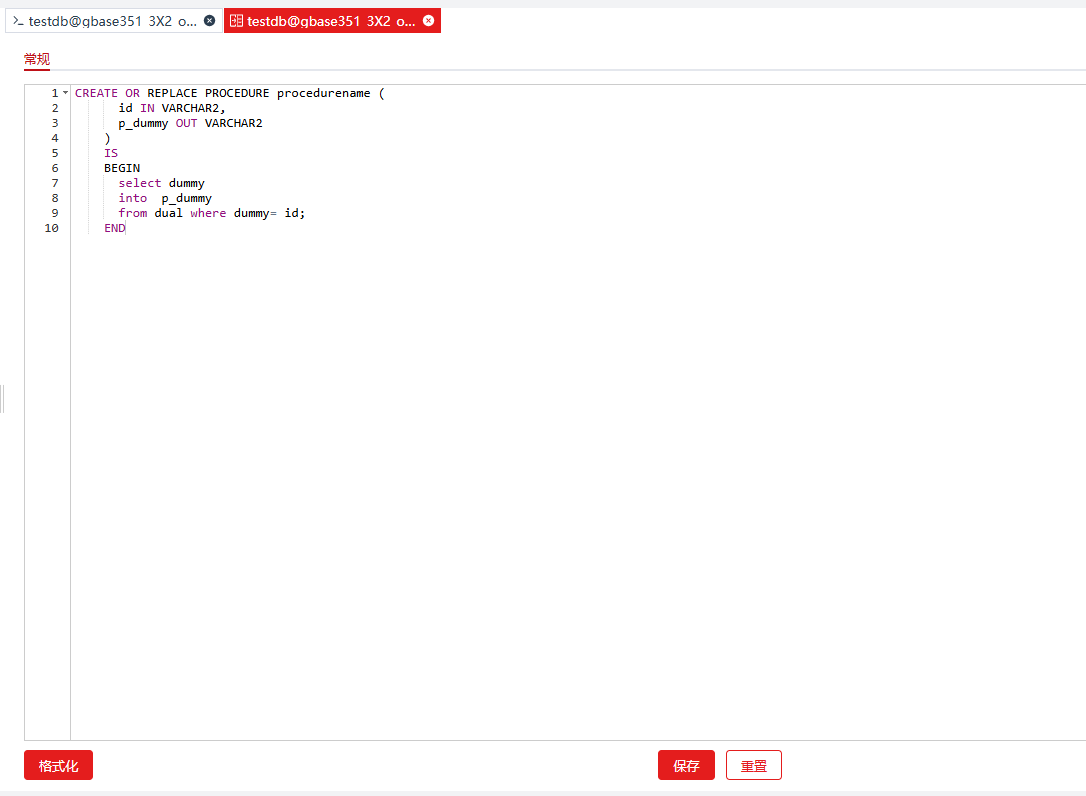Click the BEGIN keyword in the editor
The width and height of the screenshot is (1086, 796).
click(x=122, y=168)
